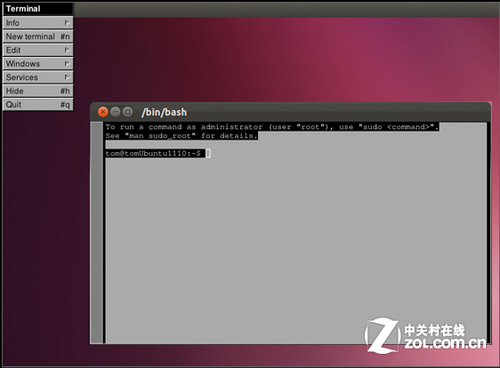This screenshot has width=500, height=368.
Task: Expand the Edit submenu arrow
Action: (x=67, y=50)
